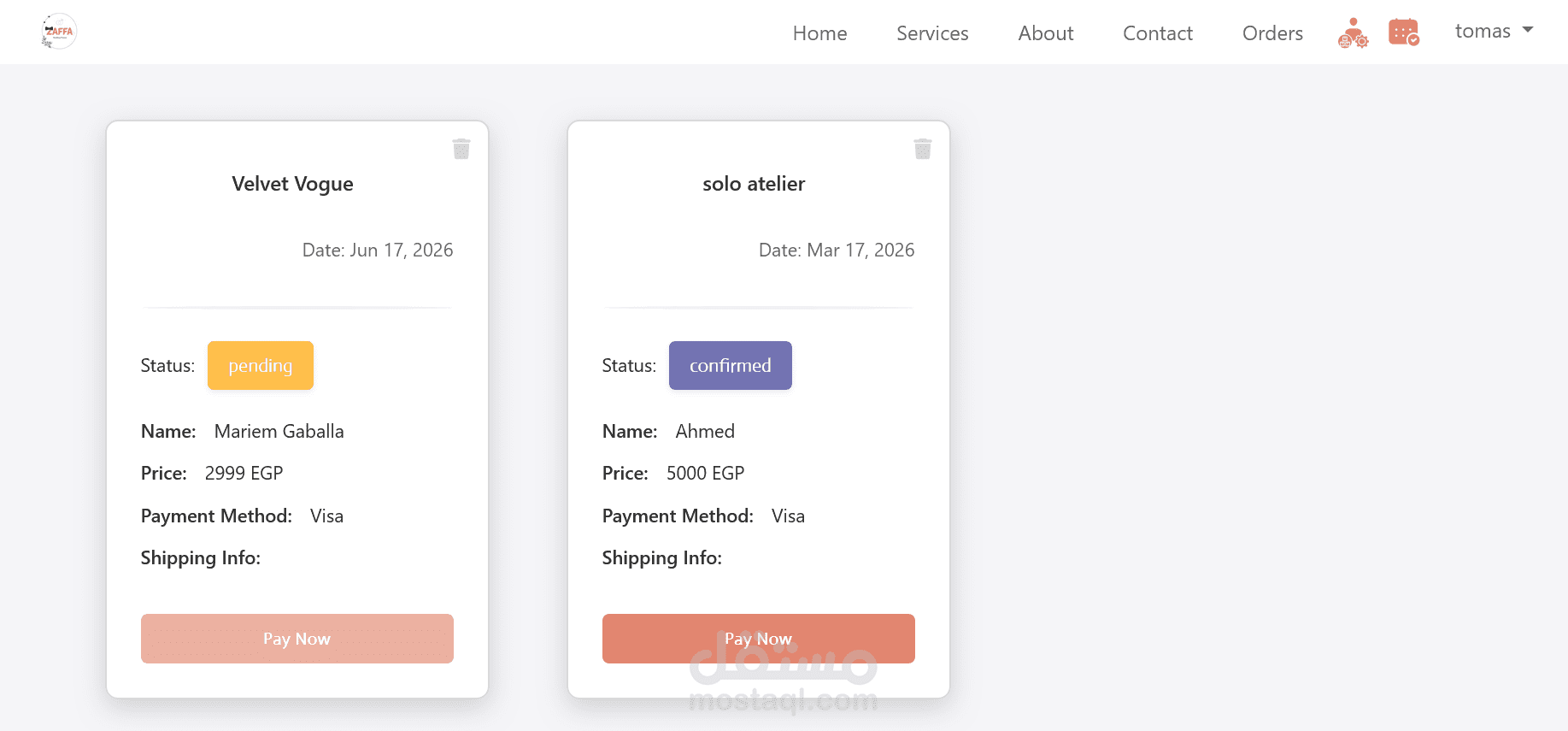Switch to the Orders page
The width and height of the screenshot is (1568, 731).
pyautogui.click(x=1272, y=33)
